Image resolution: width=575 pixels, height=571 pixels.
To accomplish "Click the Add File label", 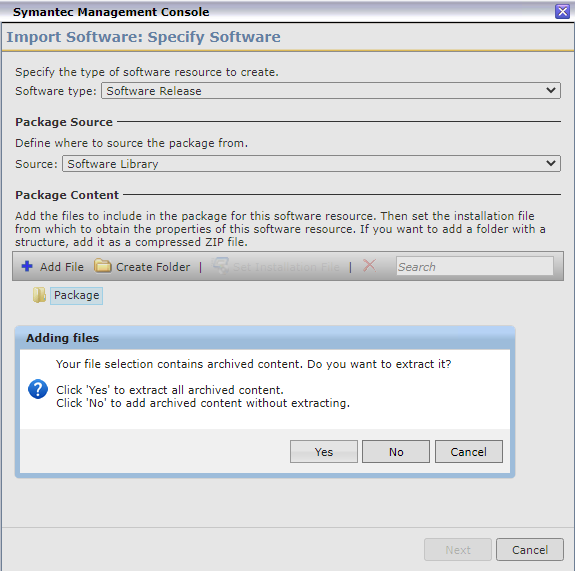I will click(x=62, y=267).
